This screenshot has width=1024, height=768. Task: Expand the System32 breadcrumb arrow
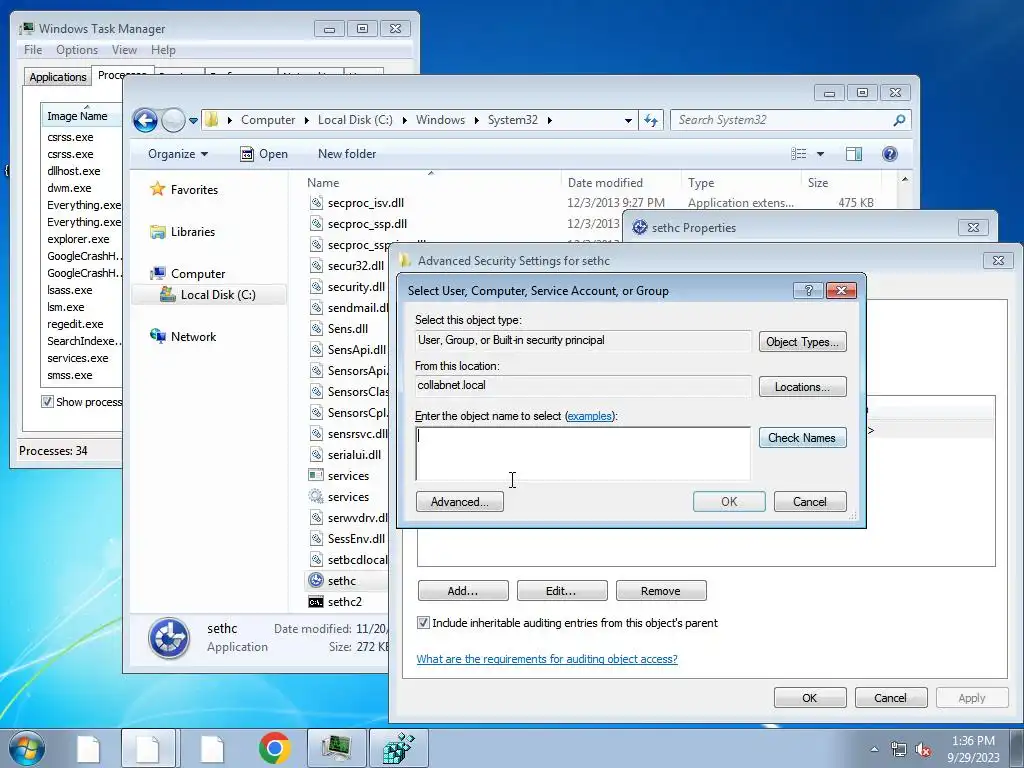click(550, 120)
